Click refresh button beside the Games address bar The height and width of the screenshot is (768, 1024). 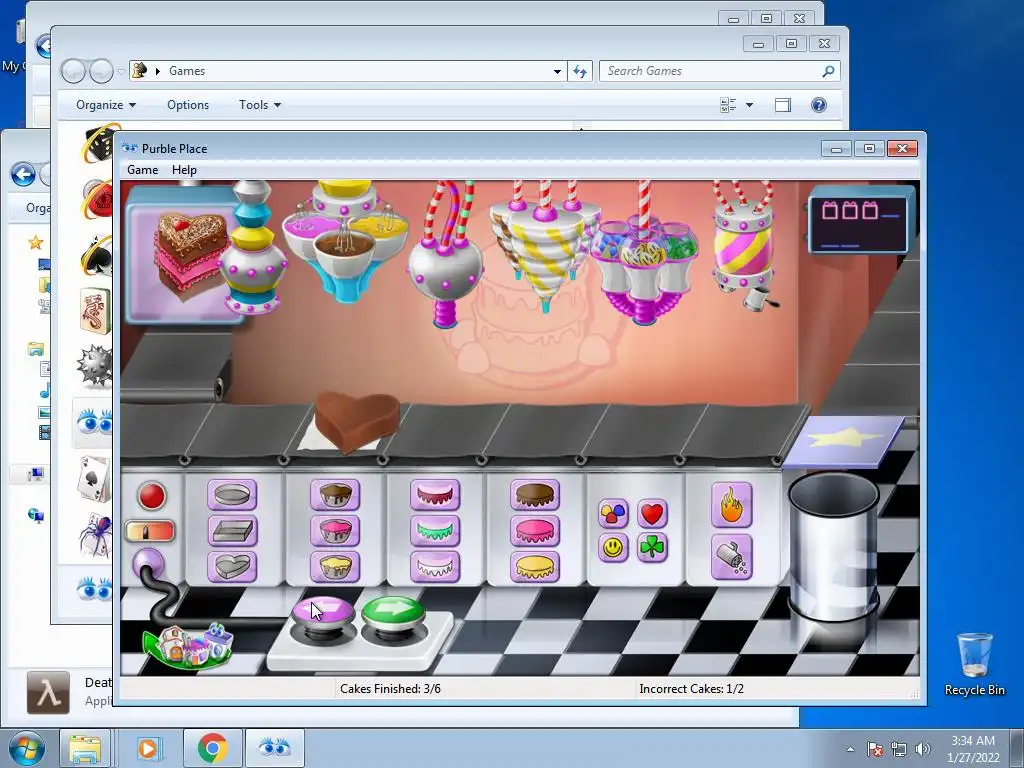pyautogui.click(x=580, y=71)
